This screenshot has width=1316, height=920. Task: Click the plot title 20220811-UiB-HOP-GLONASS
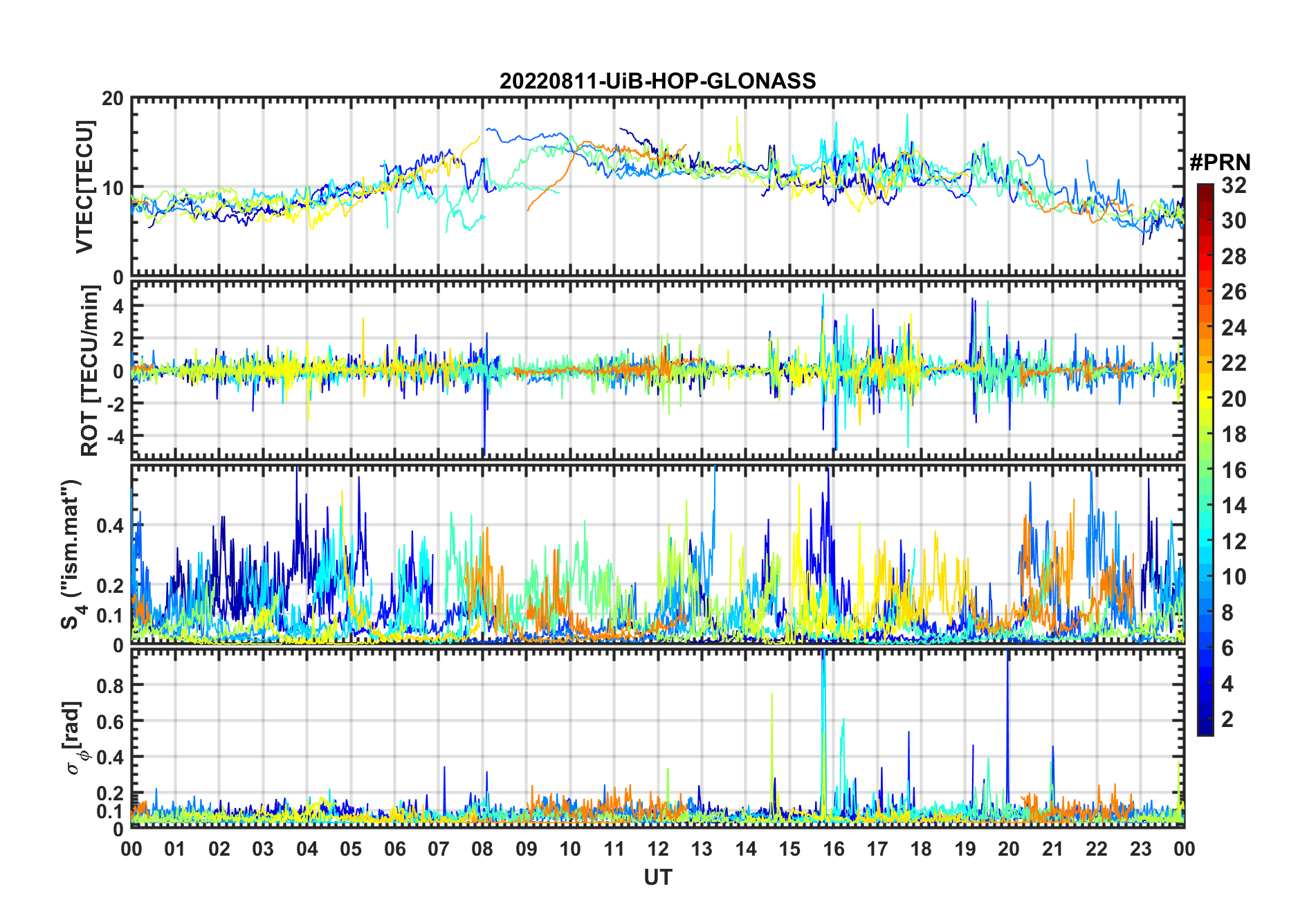coord(657,81)
